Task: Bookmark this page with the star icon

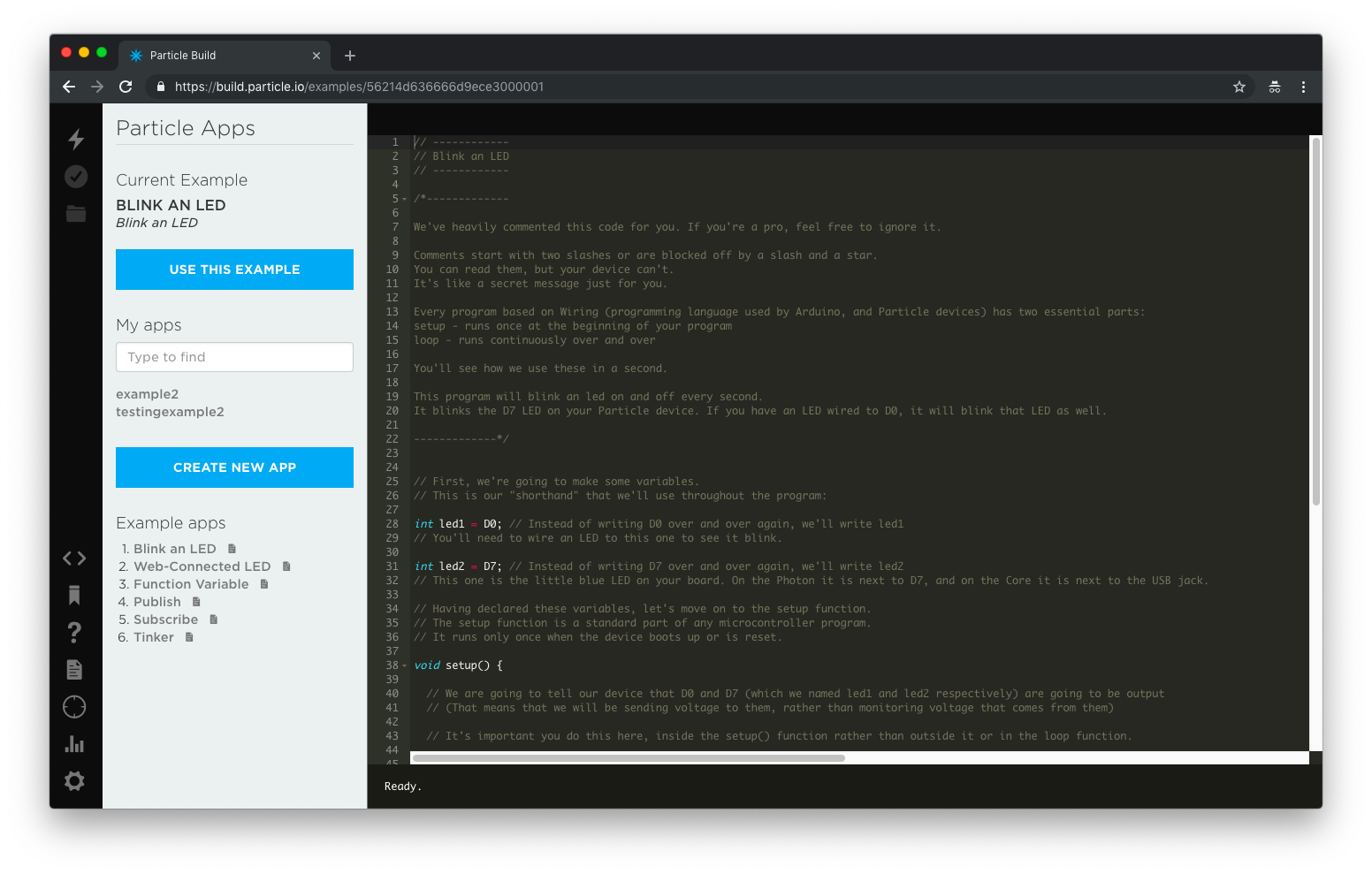Action: click(1239, 87)
